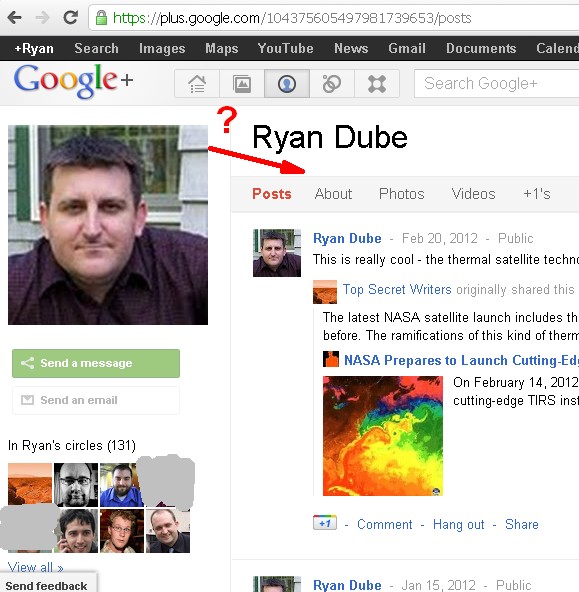Click the Jan 15, 2012 post date
The height and width of the screenshot is (592, 579).
439,585
